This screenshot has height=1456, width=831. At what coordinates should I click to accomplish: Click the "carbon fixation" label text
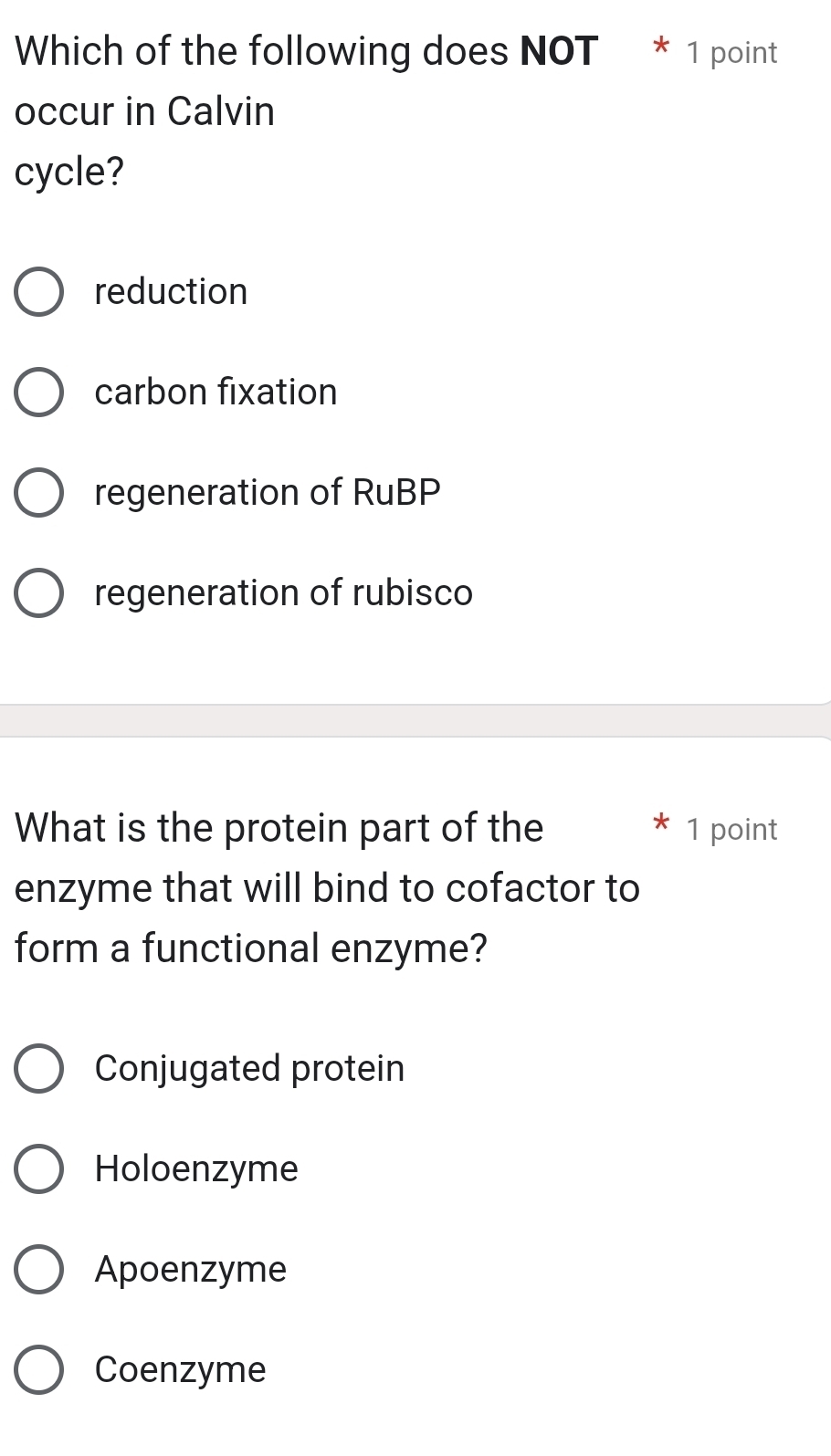pyautogui.click(x=216, y=392)
